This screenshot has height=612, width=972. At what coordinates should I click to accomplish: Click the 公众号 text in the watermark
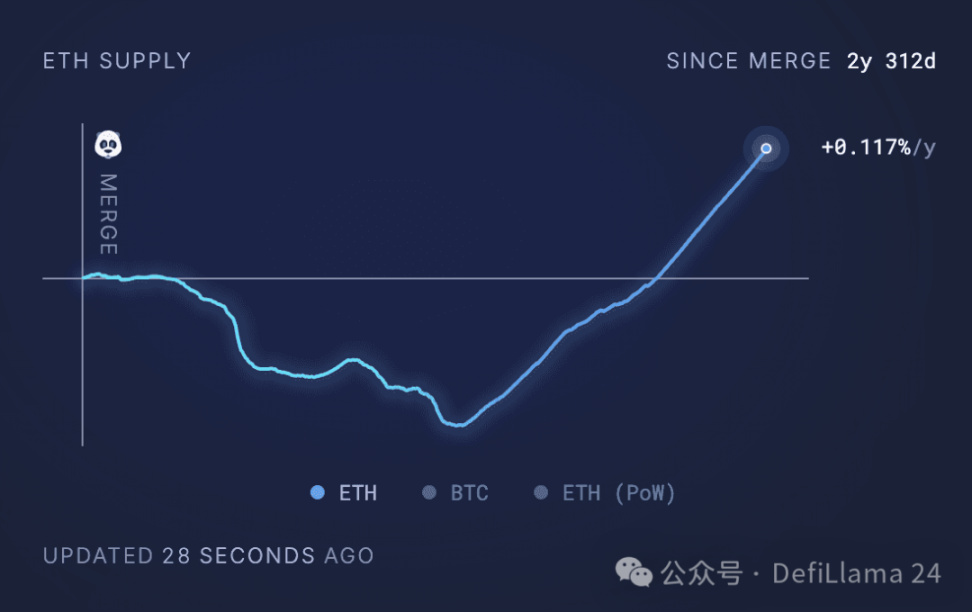(x=701, y=573)
